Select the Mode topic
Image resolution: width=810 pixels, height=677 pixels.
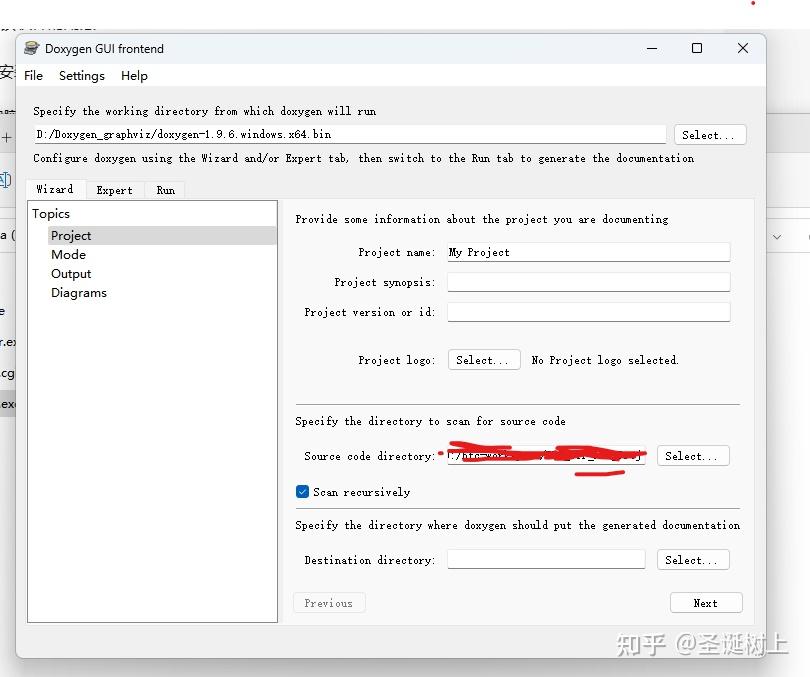pos(68,255)
